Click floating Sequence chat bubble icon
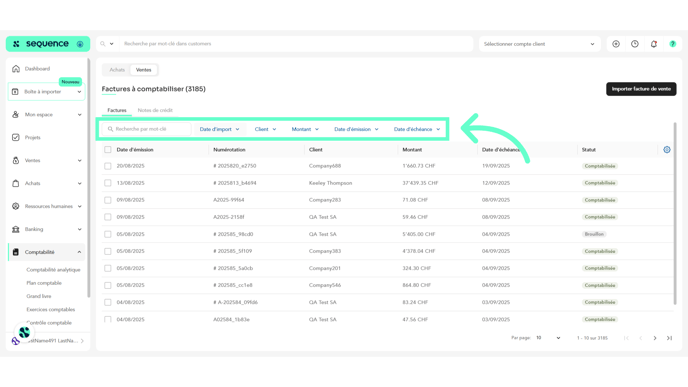Screen dimensions: 688x387 point(24,332)
